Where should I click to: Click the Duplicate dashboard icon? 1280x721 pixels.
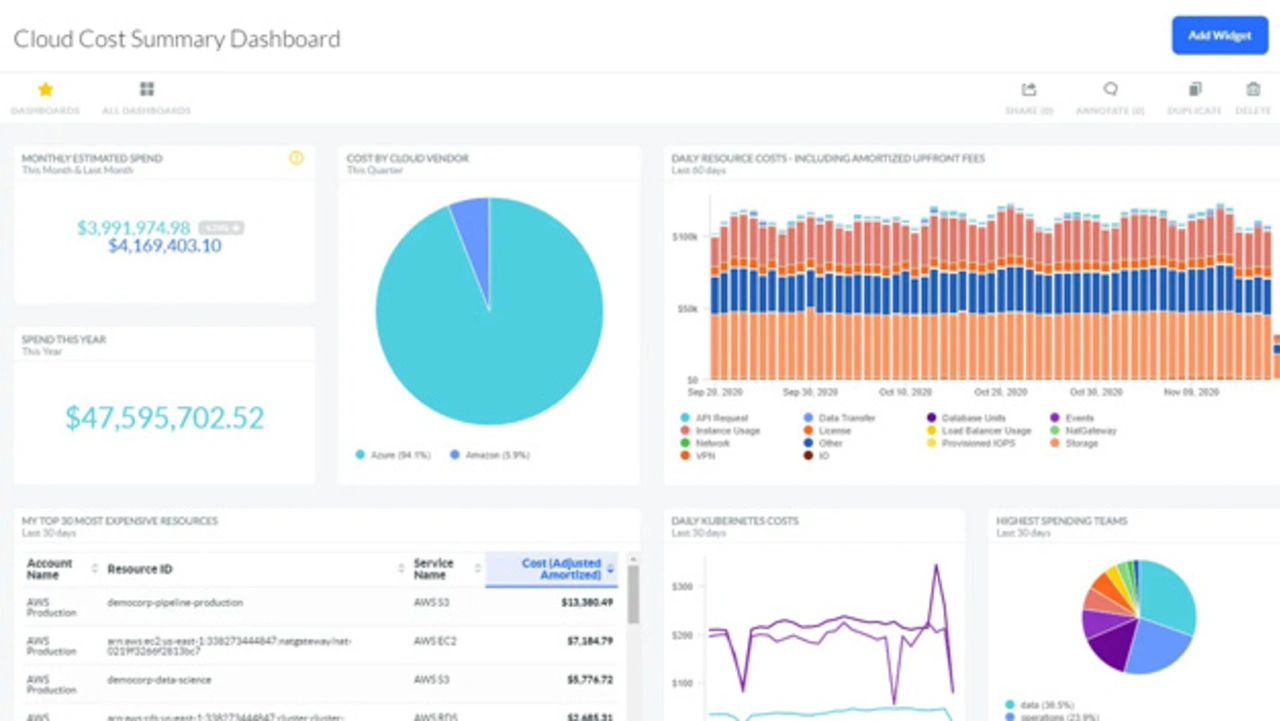(x=1195, y=90)
